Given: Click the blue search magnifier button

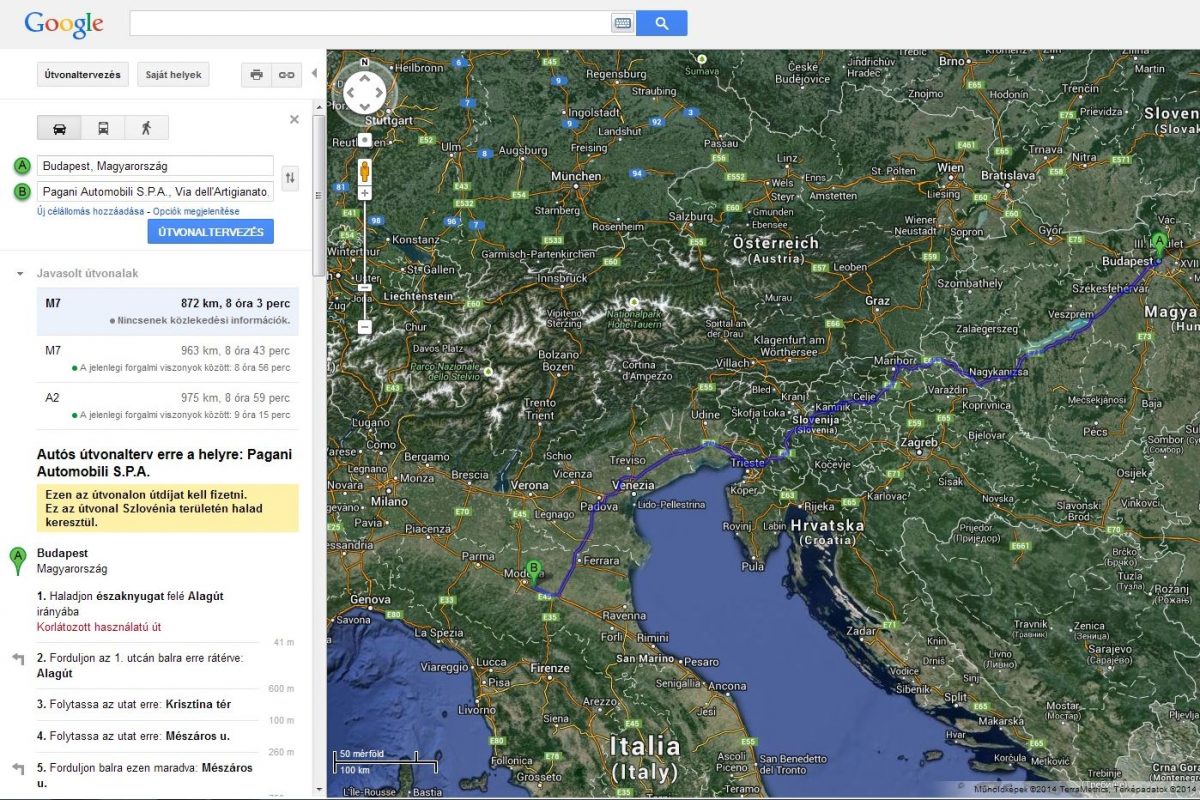Looking at the screenshot, I should click(661, 23).
